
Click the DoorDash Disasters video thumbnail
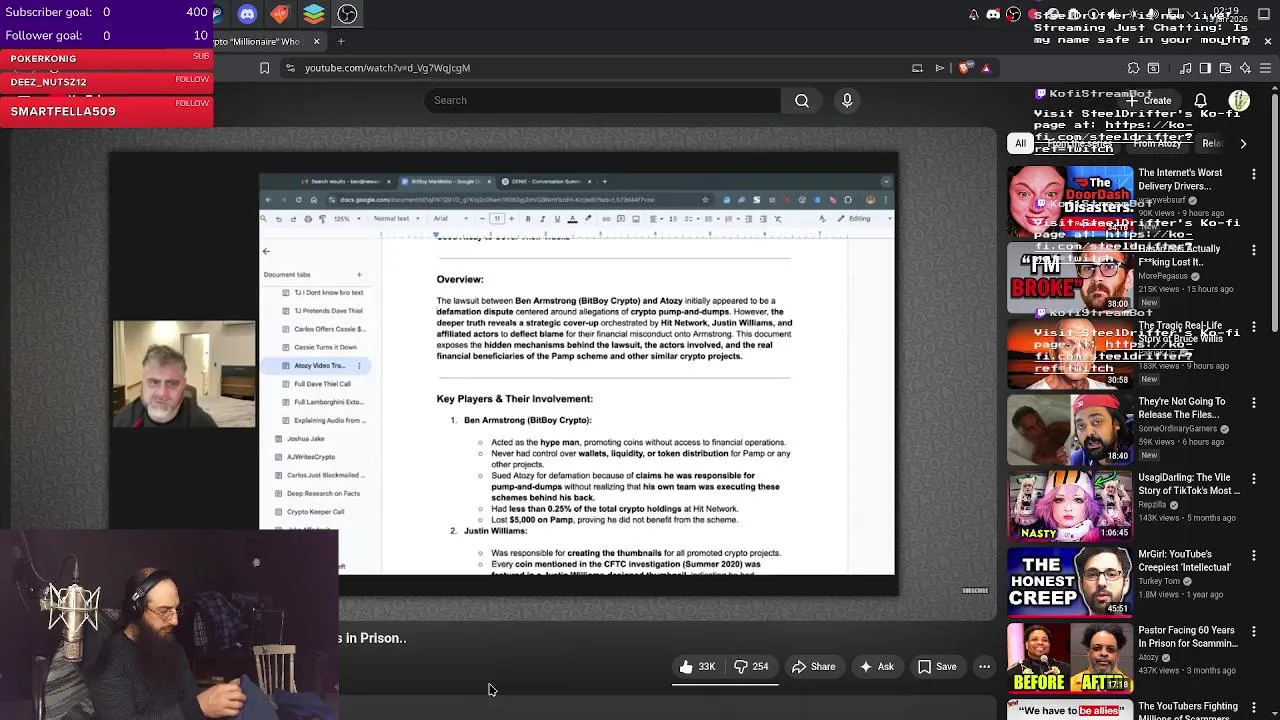pos(1070,201)
